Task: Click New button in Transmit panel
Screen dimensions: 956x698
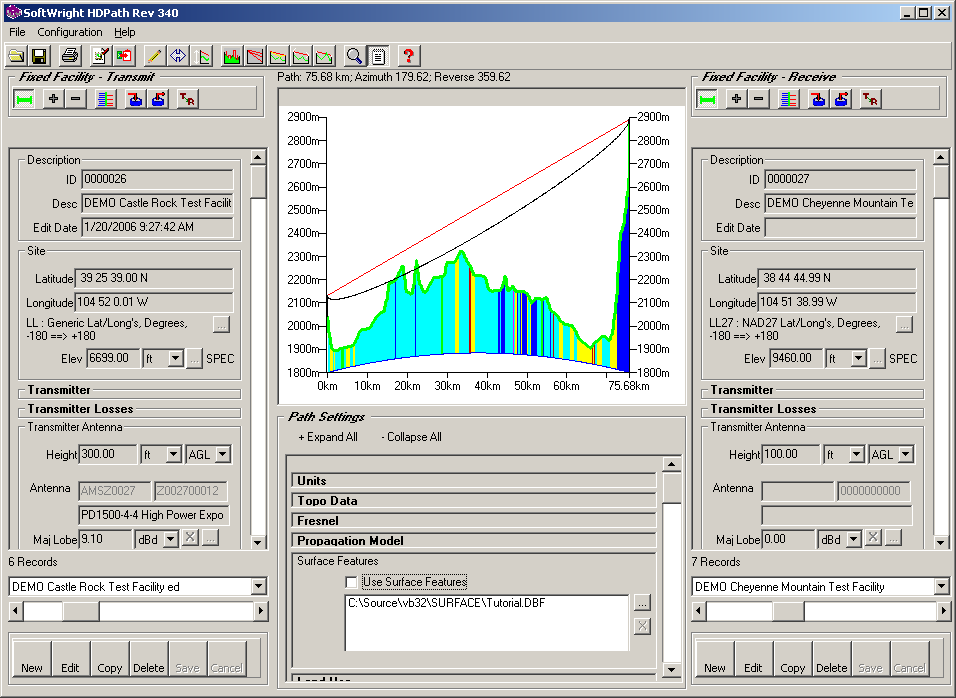Action: click(32, 661)
